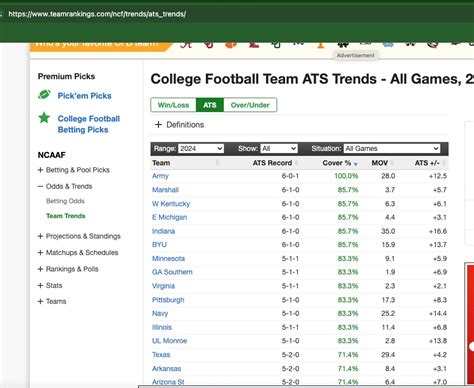Open the Show All dropdown
The height and width of the screenshot is (388, 474).
tap(279, 148)
